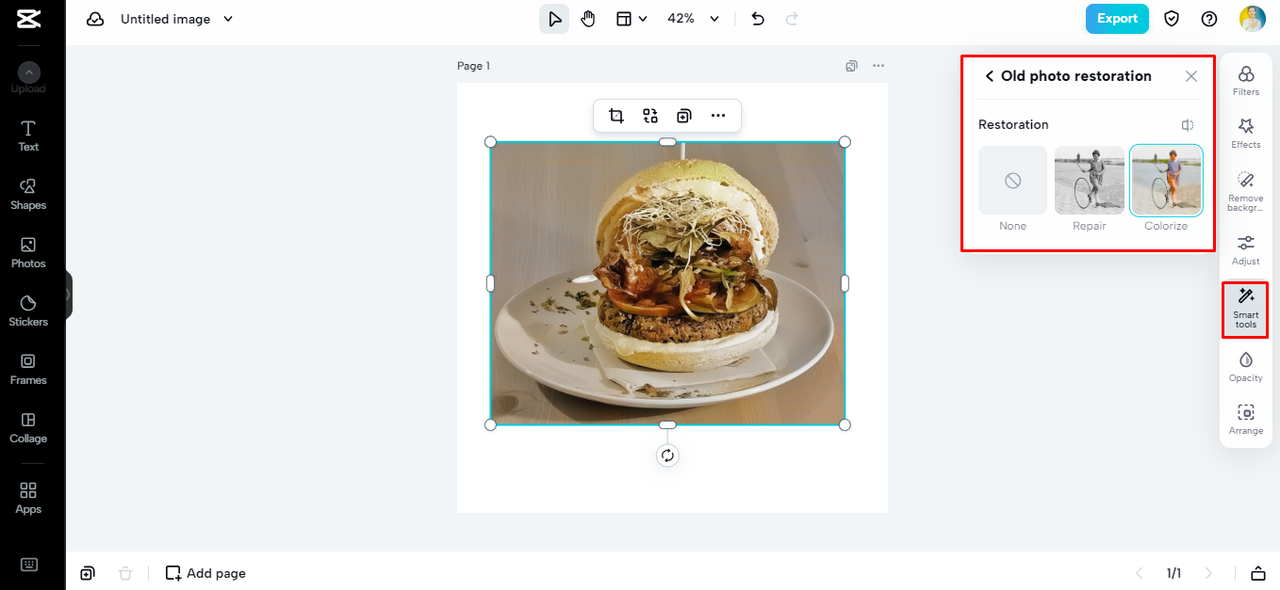
Task: Click the Redo arrow
Action: tap(792, 19)
